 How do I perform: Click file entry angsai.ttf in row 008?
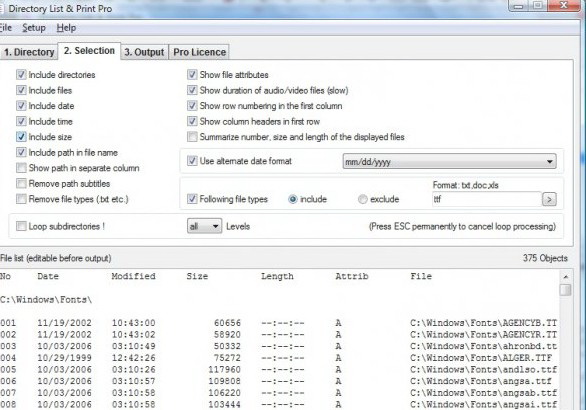coord(484,404)
